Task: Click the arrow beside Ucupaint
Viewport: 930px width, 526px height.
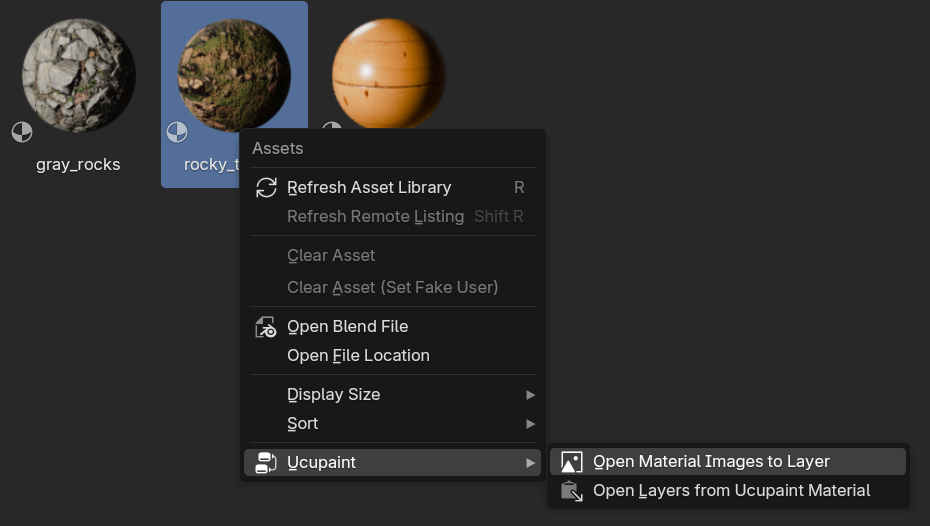Action: 530,463
